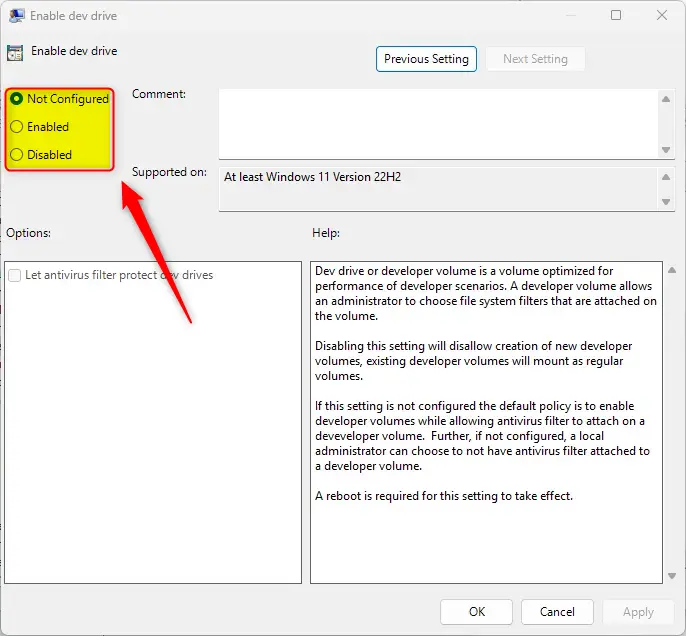
Task: Click the Comment label
Action: click(x=159, y=94)
